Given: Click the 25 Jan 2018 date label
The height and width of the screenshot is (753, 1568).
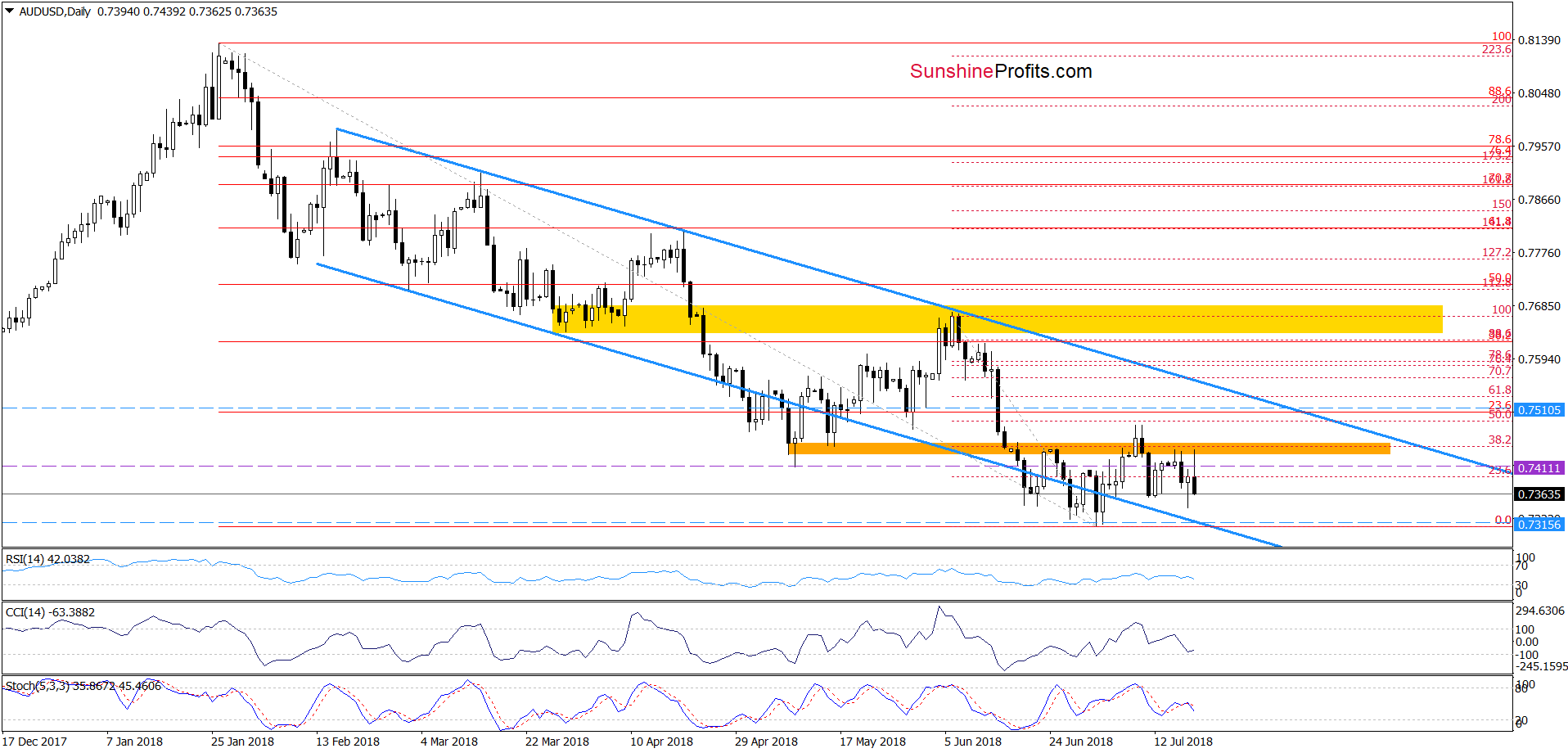Looking at the screenshot, I should 242,742.
